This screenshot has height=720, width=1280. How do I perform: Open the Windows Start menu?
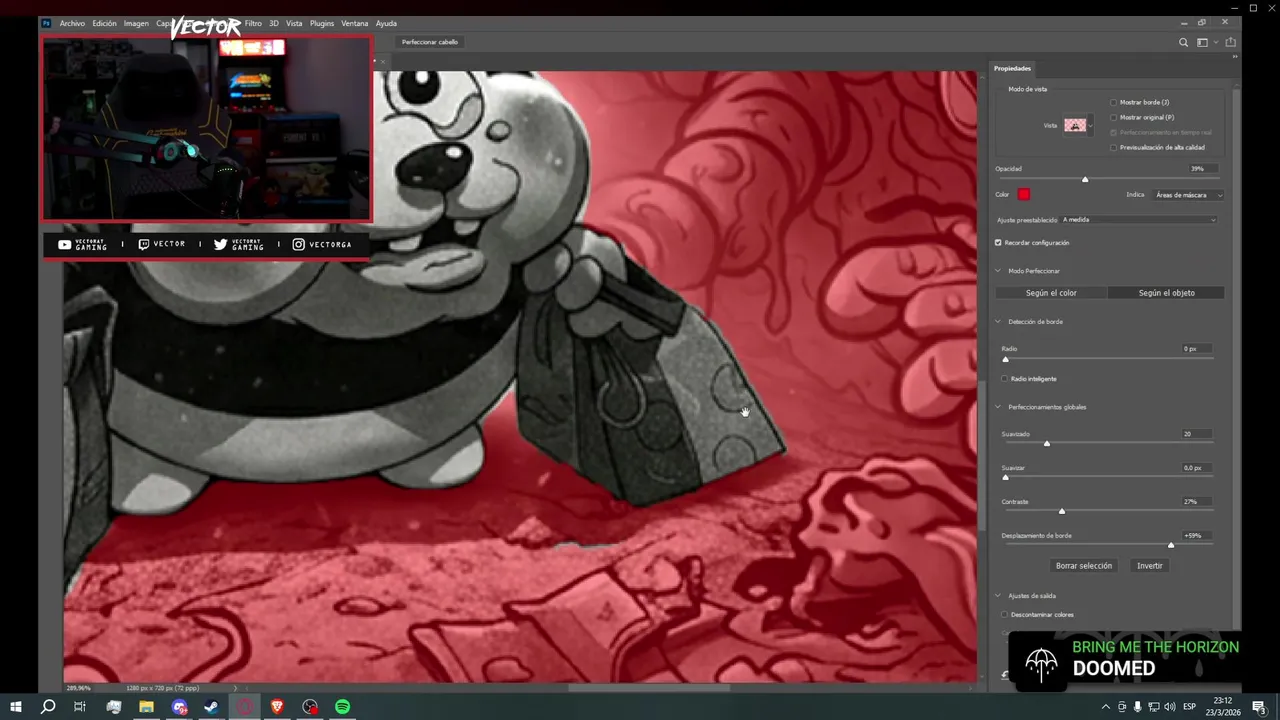tap(16, 707)
